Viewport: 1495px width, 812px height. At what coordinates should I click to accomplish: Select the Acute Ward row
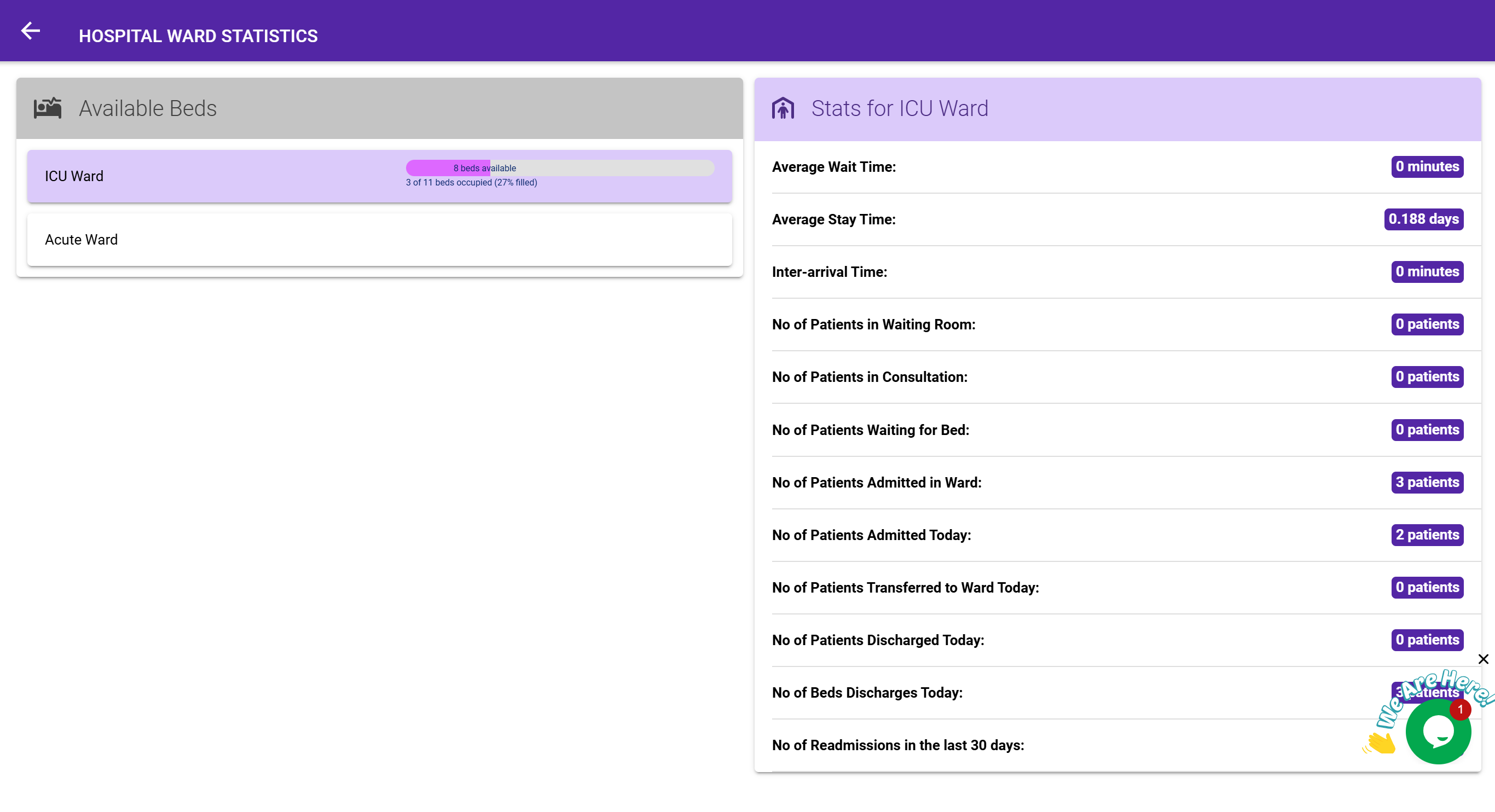point(380,240)
